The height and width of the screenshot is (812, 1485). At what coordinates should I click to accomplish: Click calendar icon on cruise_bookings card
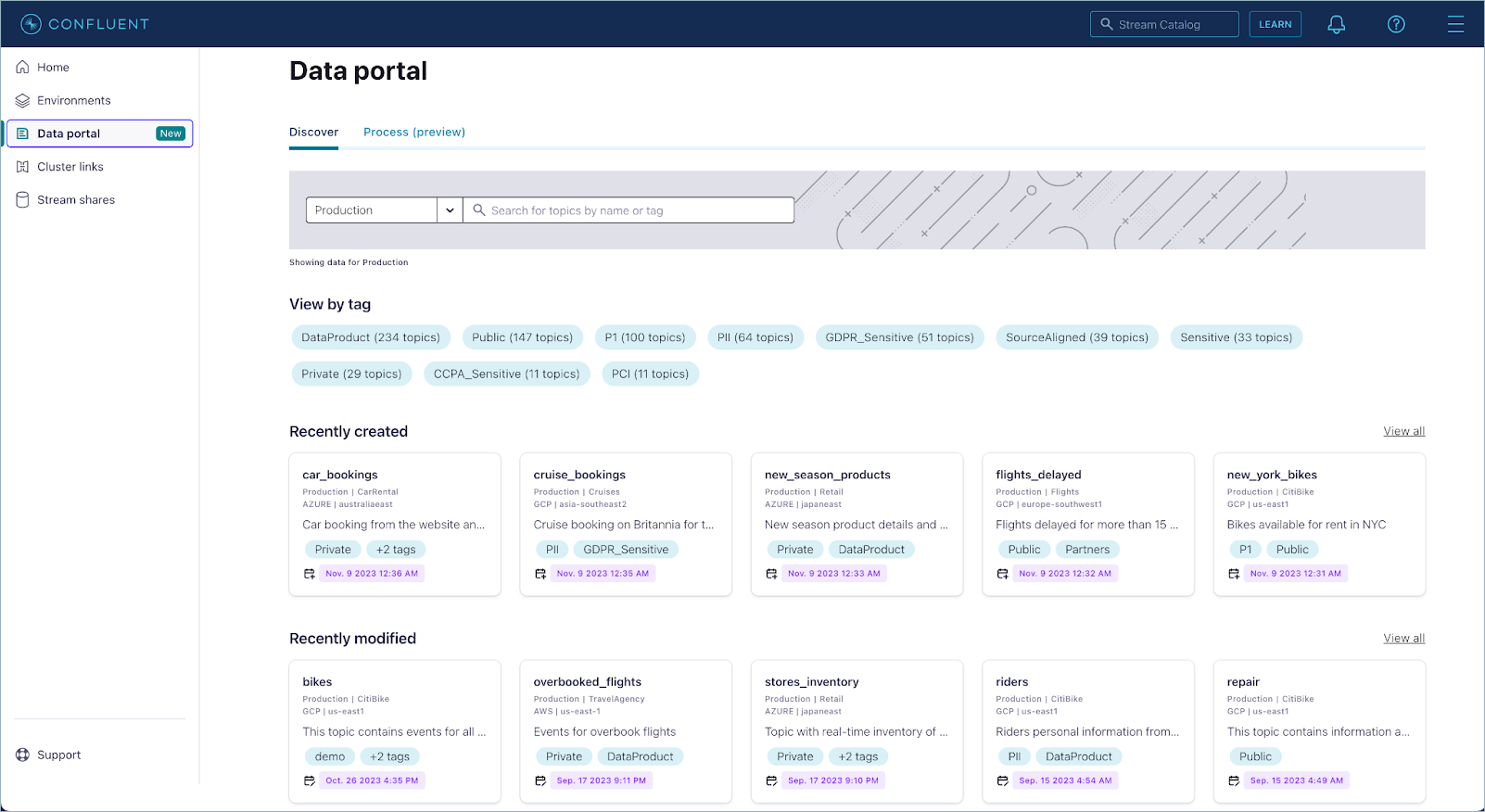click(x=540, y=574)
